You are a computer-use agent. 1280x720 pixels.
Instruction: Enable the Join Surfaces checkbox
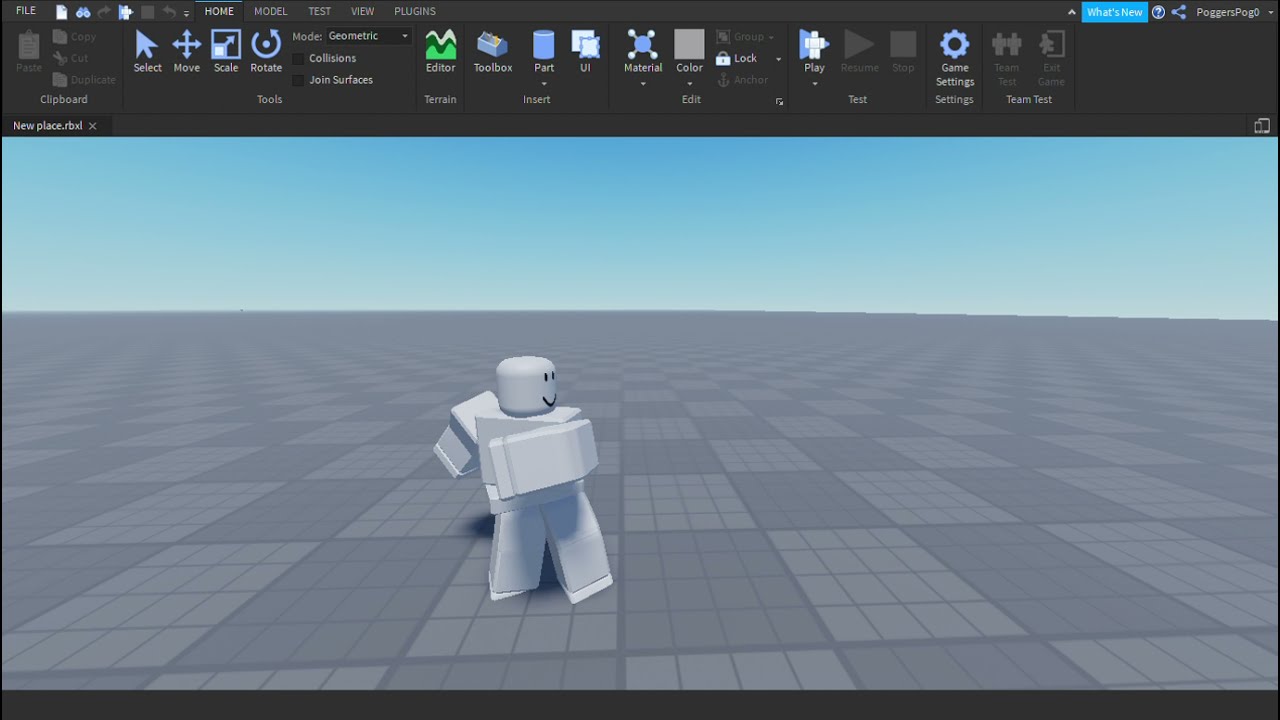pyautogui.click(x=298, y=80)
